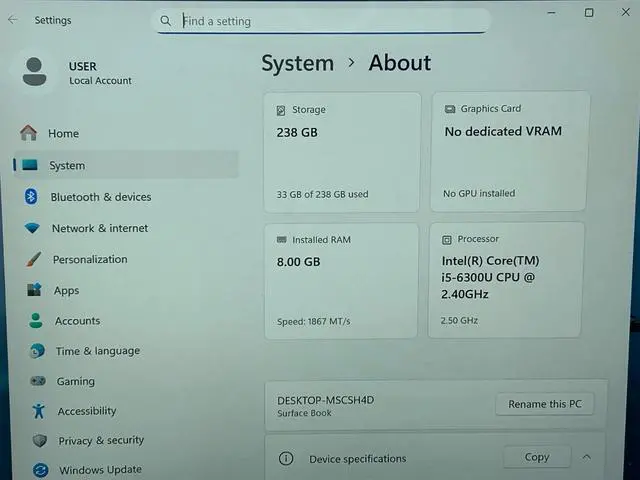
Task: Open the Apps icon in sidebar
Action: 35,290
